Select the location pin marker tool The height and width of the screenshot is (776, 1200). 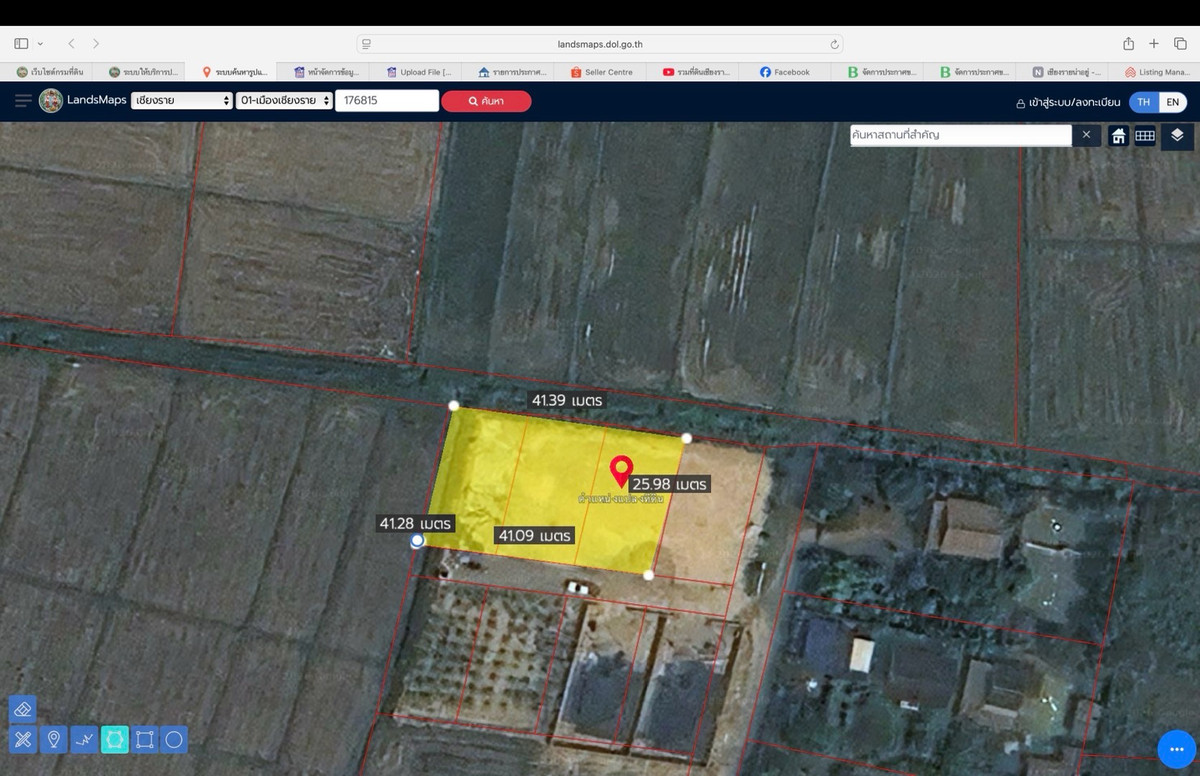(x=54, y=740)
